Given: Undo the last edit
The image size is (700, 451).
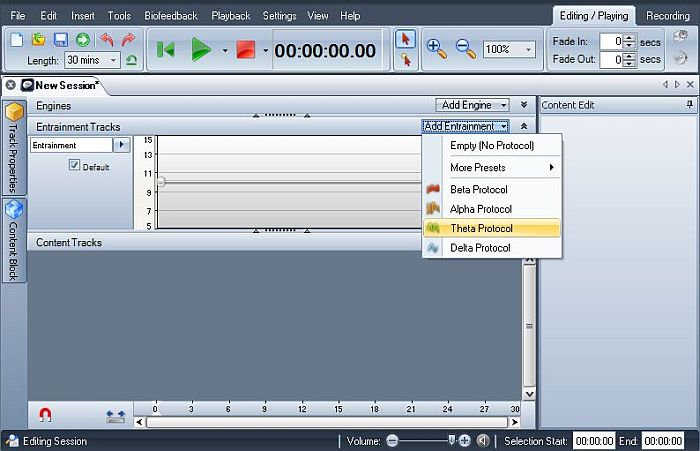Looking at the screenshot, I should tap(107, 40).
